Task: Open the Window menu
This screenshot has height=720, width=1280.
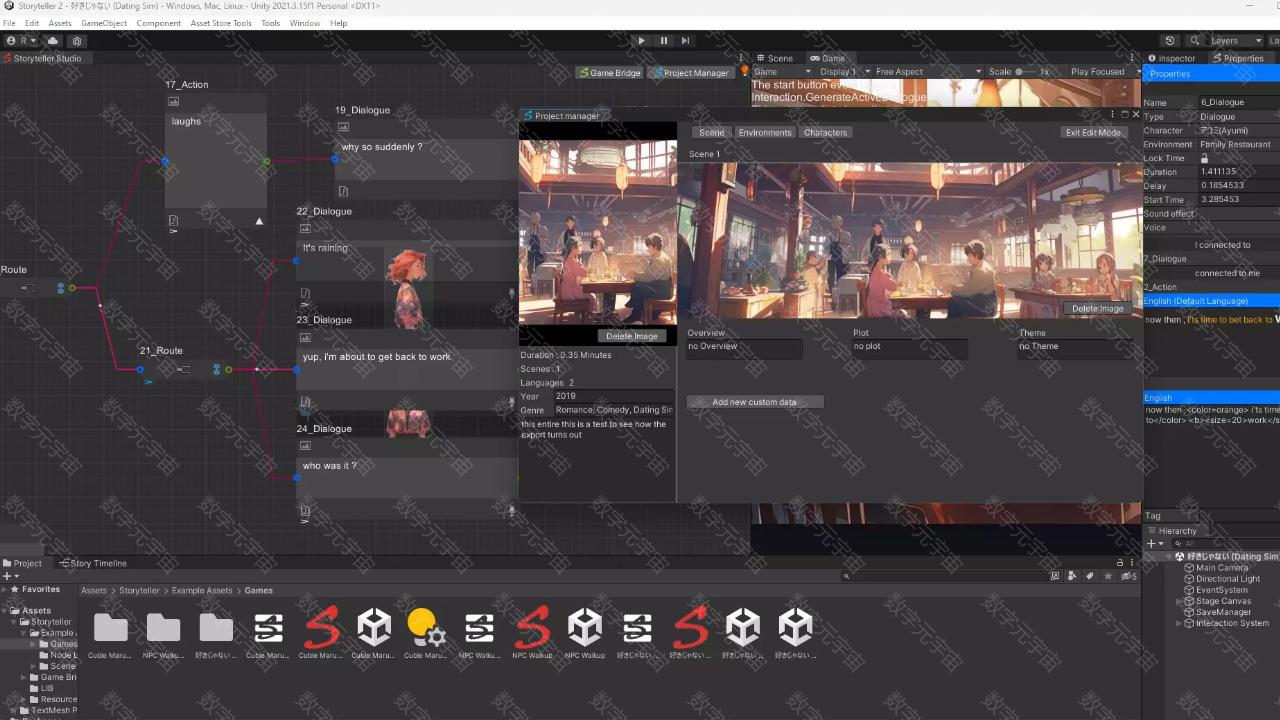Action: click(x=305, y=23)
